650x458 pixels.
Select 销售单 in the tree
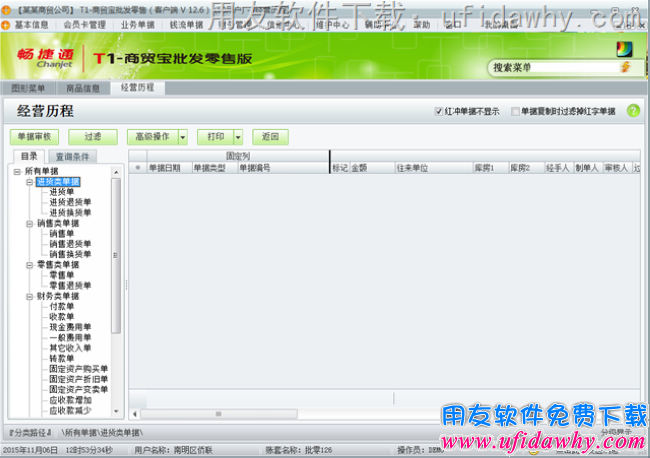coord(61,234)
